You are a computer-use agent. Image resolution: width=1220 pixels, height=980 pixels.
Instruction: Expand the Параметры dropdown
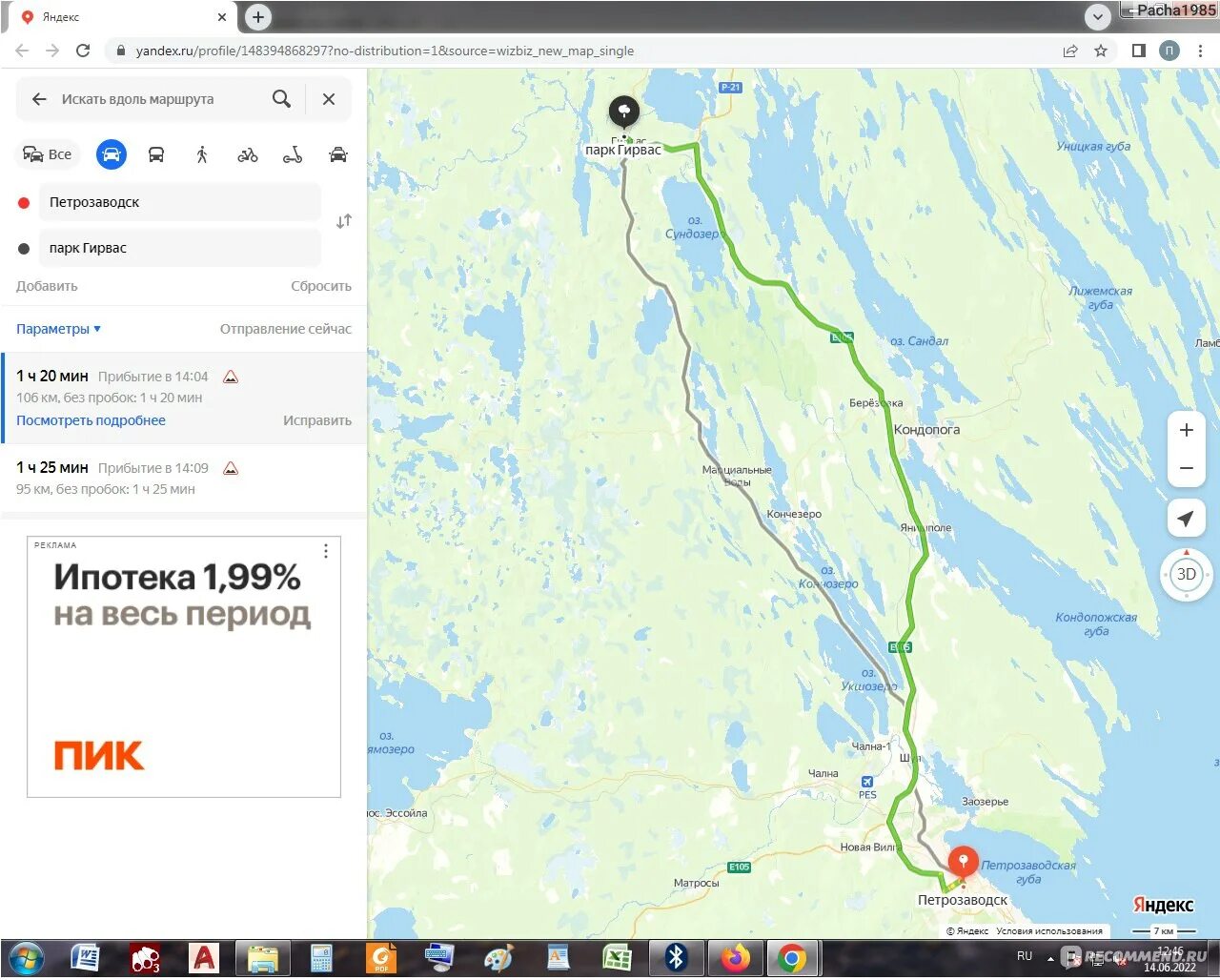58,329
